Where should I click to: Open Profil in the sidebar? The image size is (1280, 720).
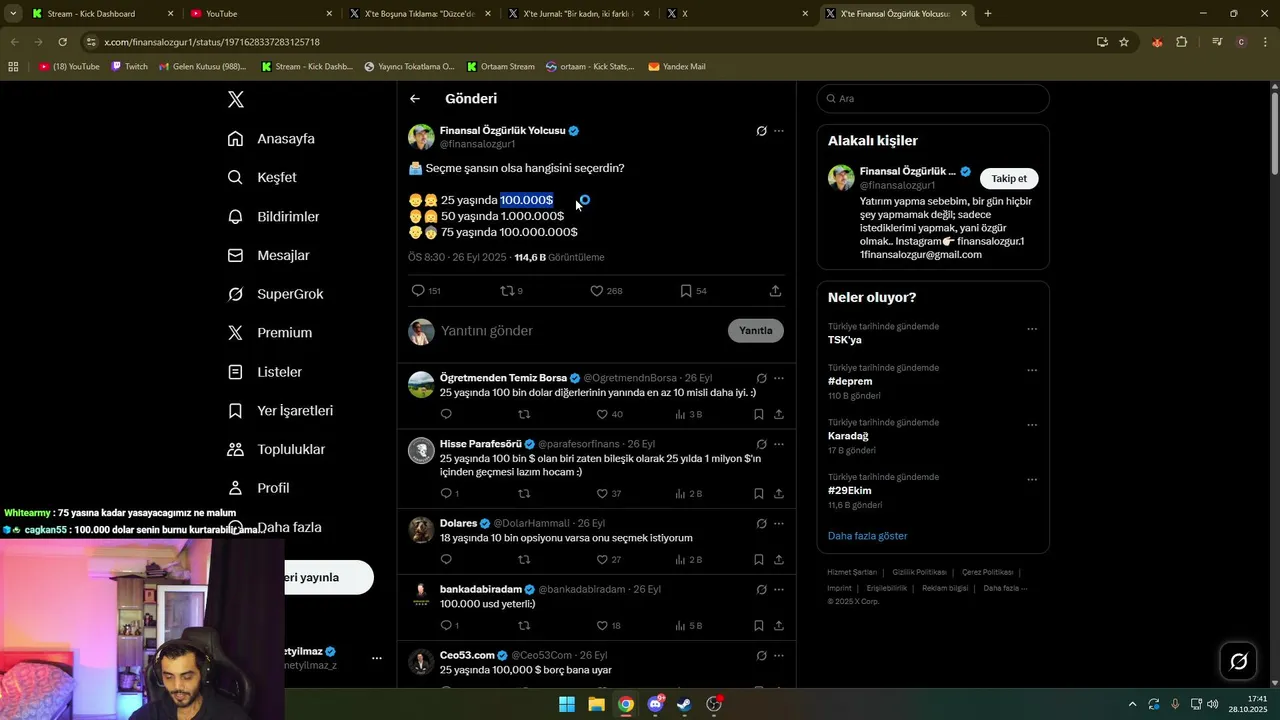click(258, 488)
